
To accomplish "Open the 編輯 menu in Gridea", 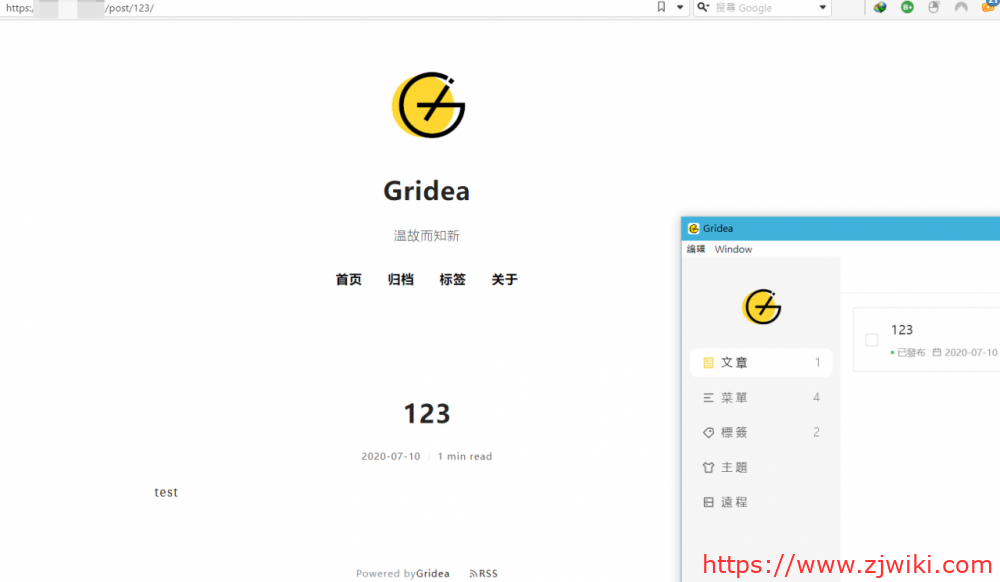I will [x=695, y=249].
